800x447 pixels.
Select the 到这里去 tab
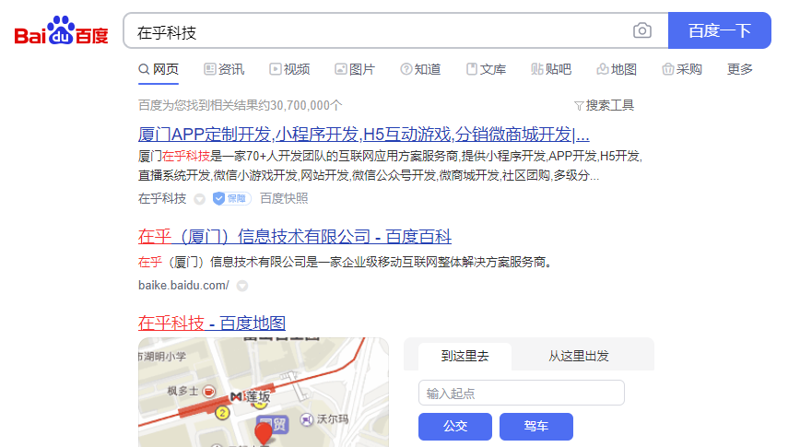pos(465,356)
